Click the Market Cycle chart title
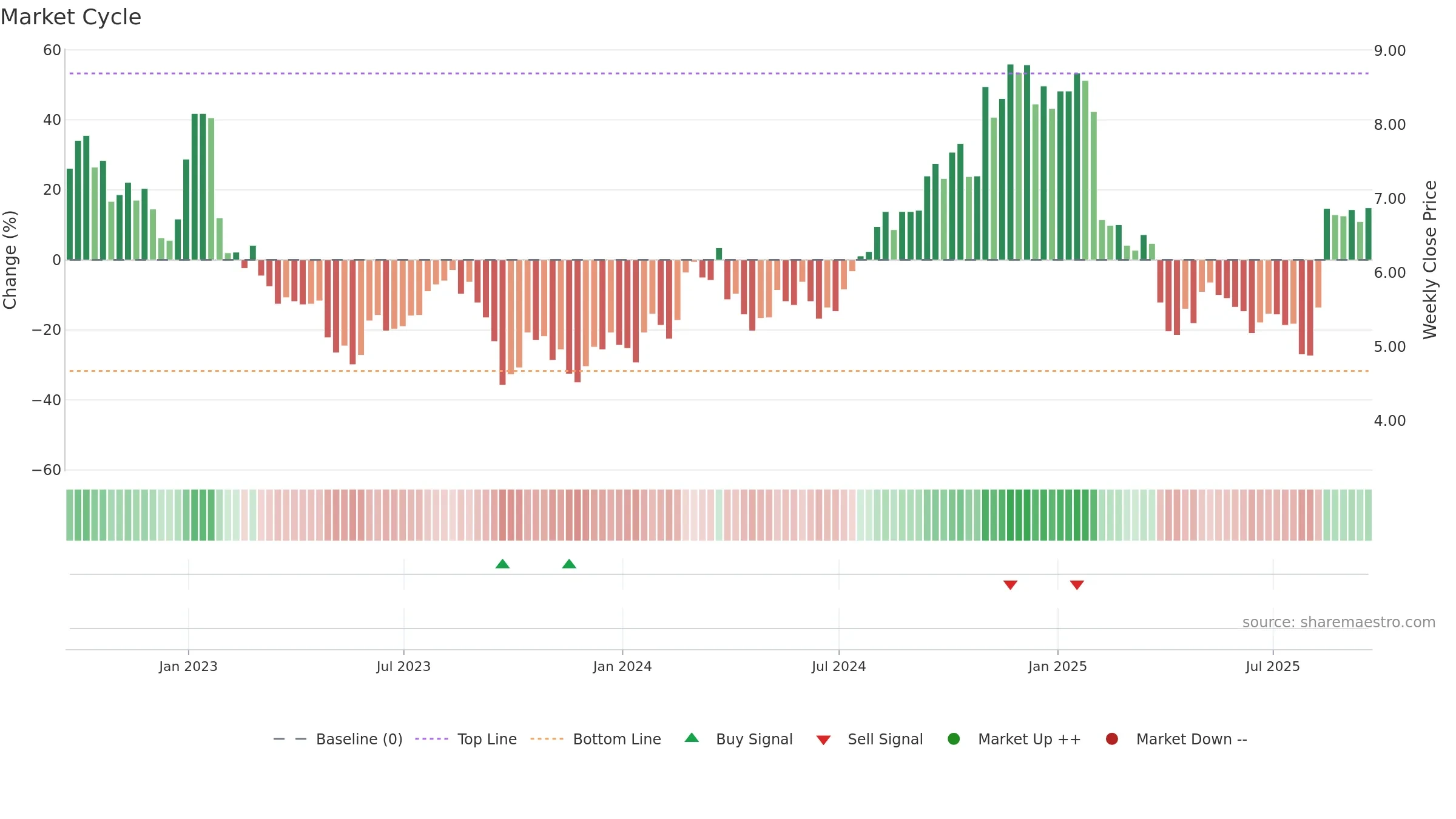1456x819 pixels. [71, 17]
